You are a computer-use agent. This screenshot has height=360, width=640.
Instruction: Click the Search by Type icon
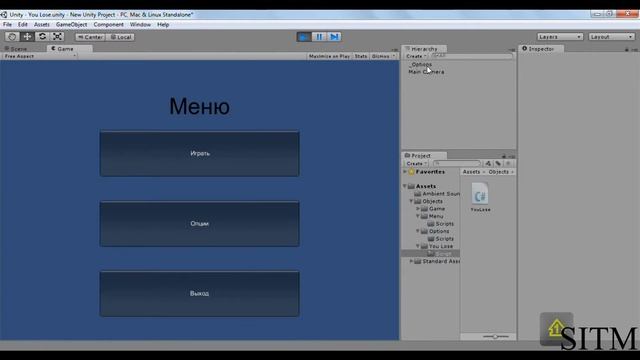488,163
